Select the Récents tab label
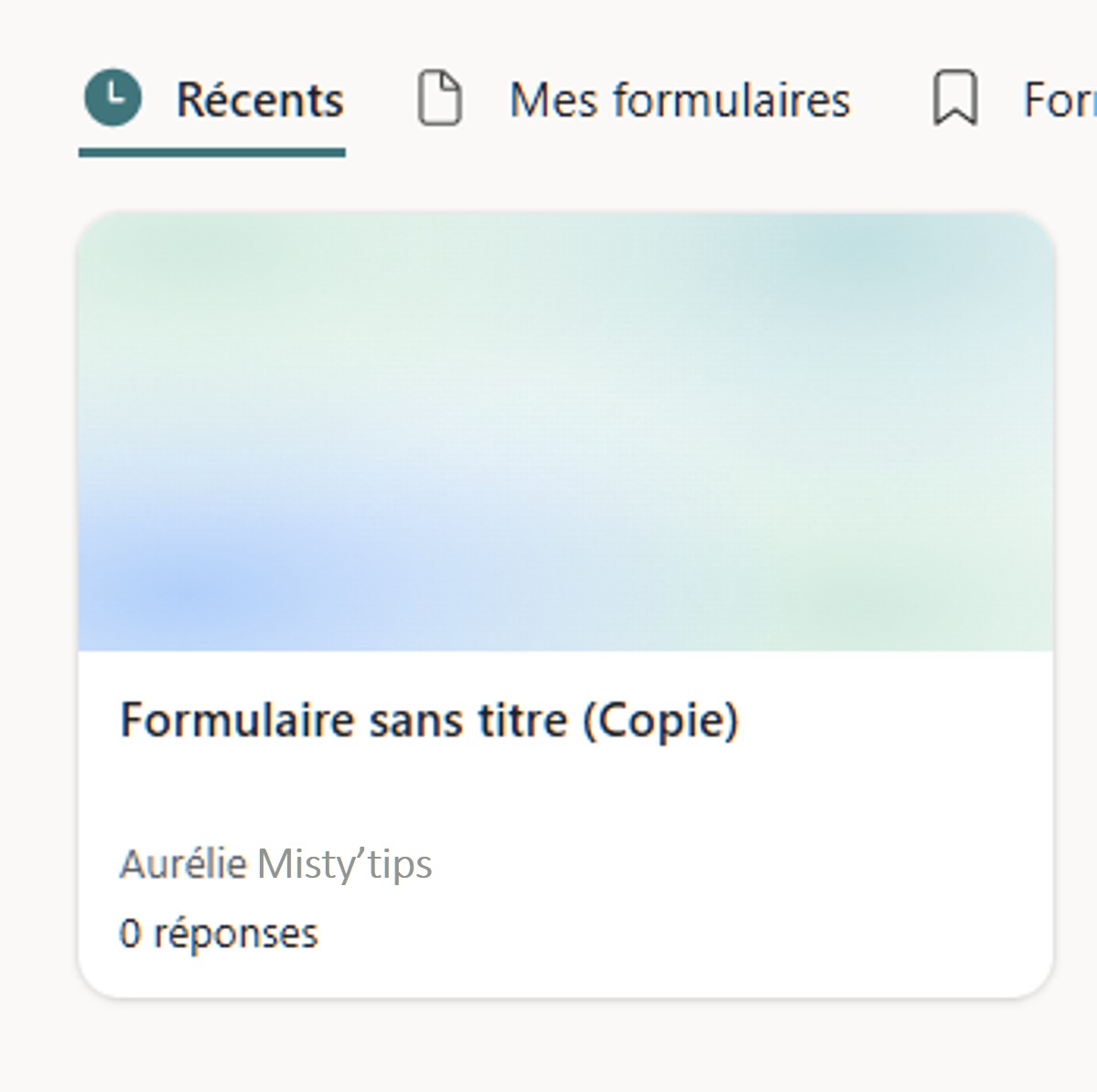 click(x=260, y=99)
